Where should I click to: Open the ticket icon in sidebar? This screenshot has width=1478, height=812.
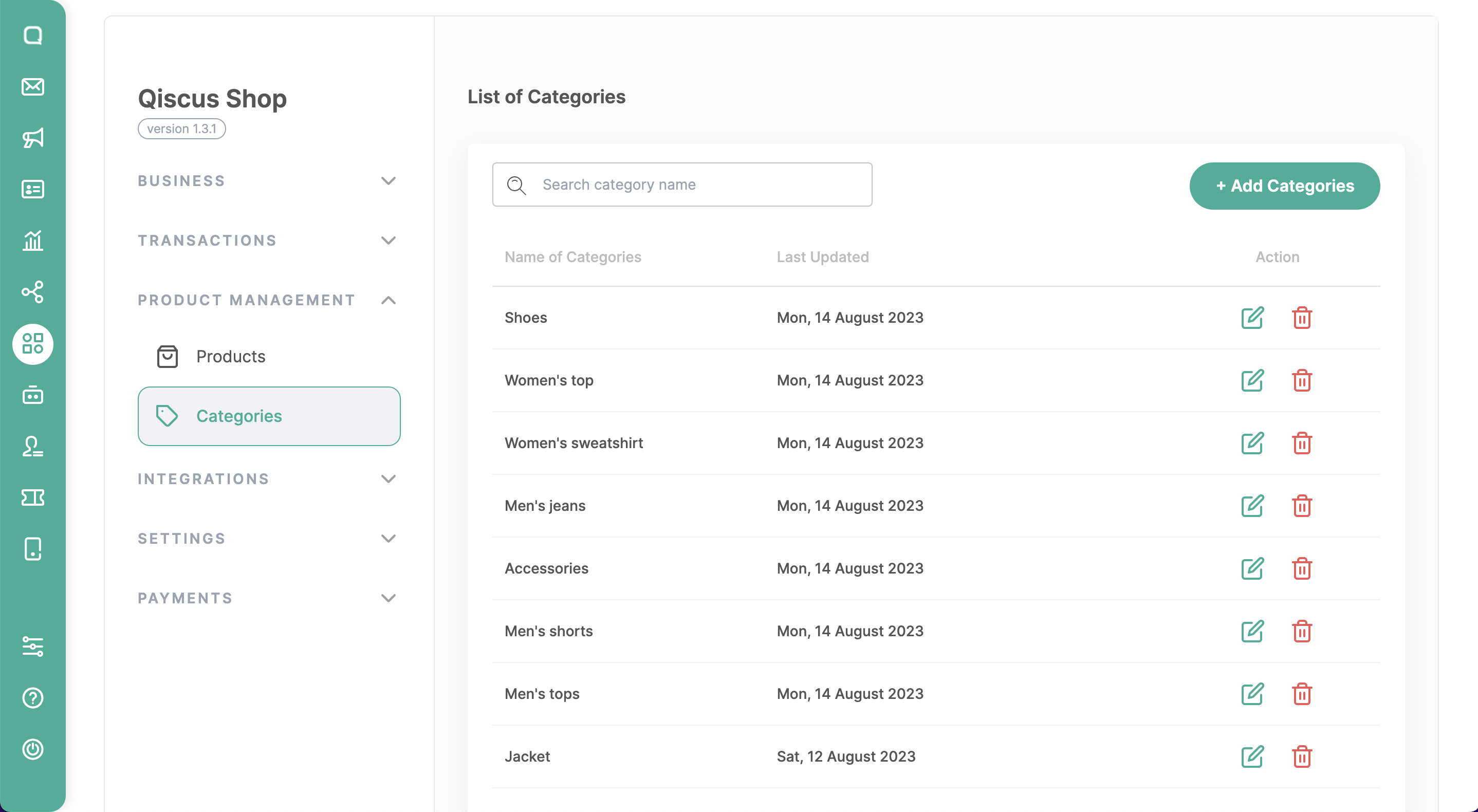click(33, 497)
